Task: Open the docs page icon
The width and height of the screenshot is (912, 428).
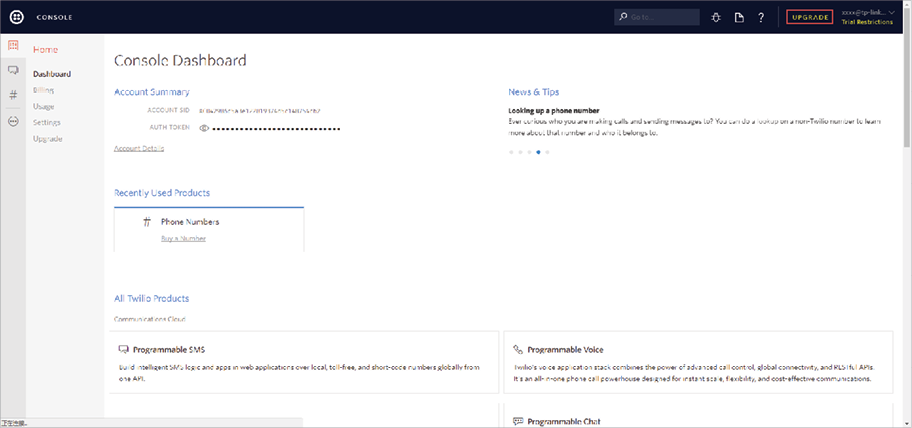Action: point(739,17)
